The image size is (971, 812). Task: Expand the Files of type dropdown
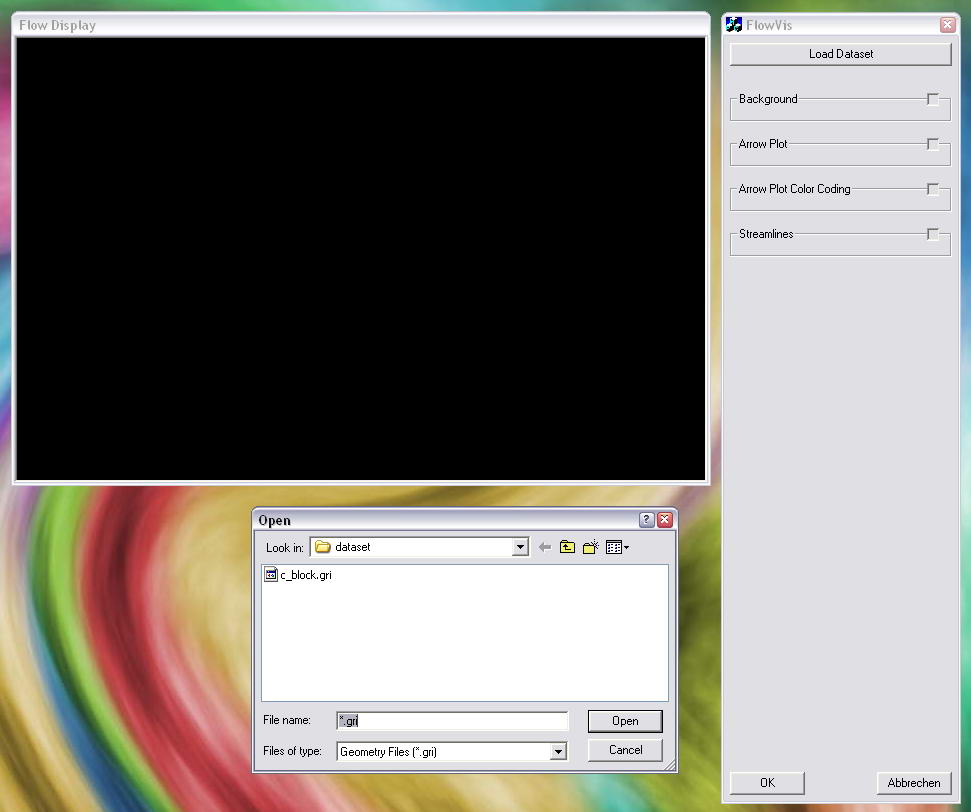[558, 751]
